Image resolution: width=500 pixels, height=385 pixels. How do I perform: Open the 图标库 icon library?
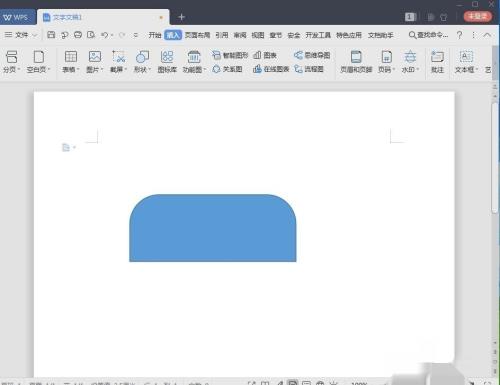pyautogui.click(x=167, y=61)
